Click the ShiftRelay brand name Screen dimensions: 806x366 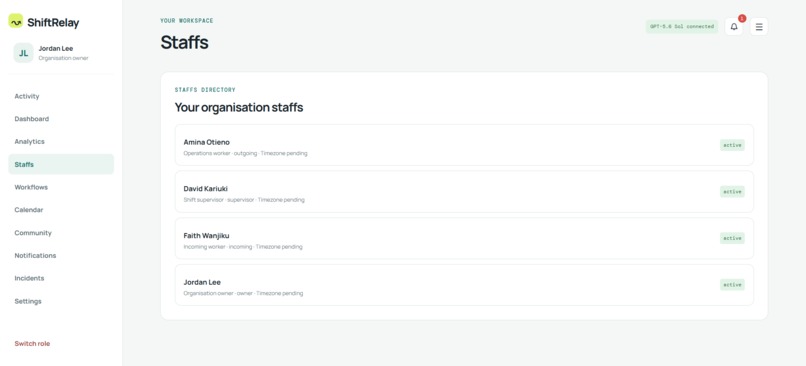tap(53, 23)
